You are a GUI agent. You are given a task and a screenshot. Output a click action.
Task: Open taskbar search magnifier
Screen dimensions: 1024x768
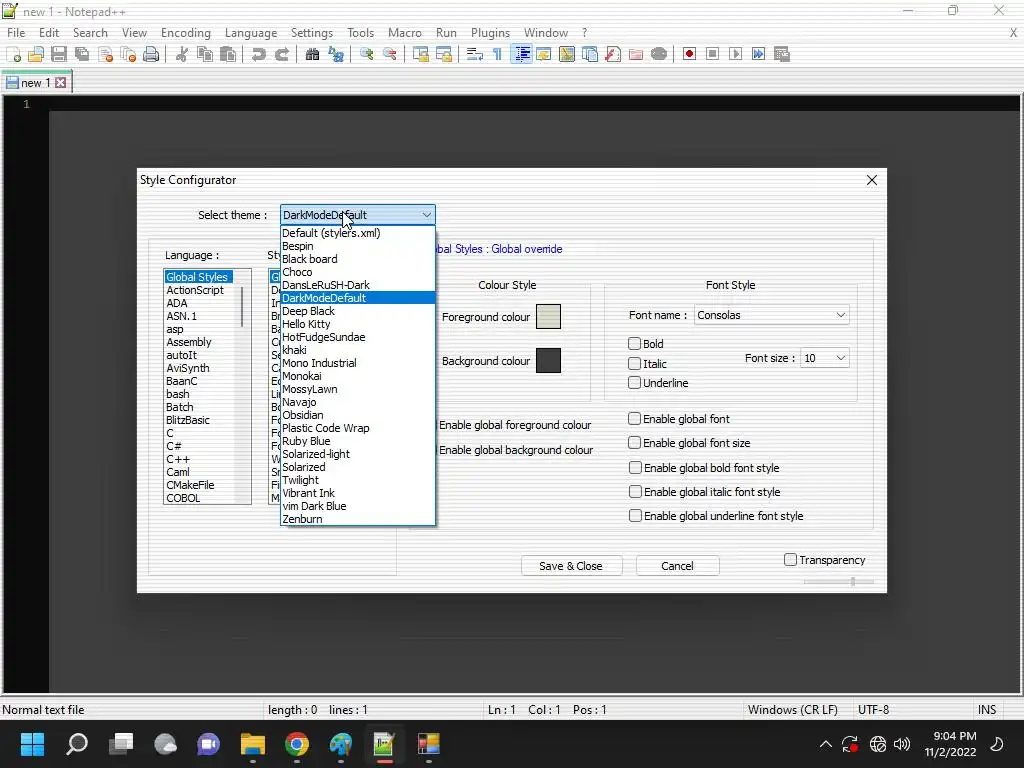pyautogui.click(x=76, y=744)
